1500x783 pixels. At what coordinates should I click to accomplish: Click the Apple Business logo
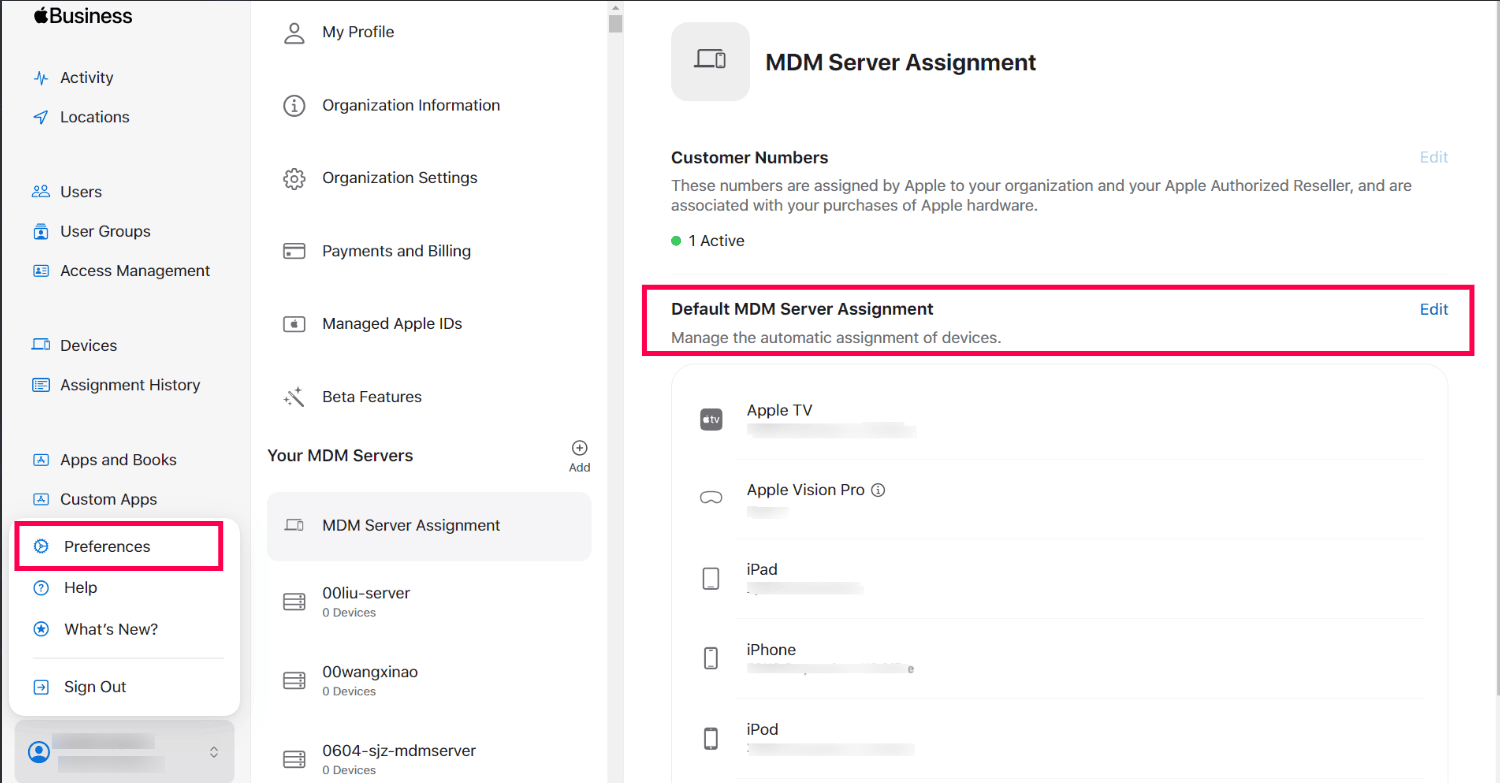point(83,15)
